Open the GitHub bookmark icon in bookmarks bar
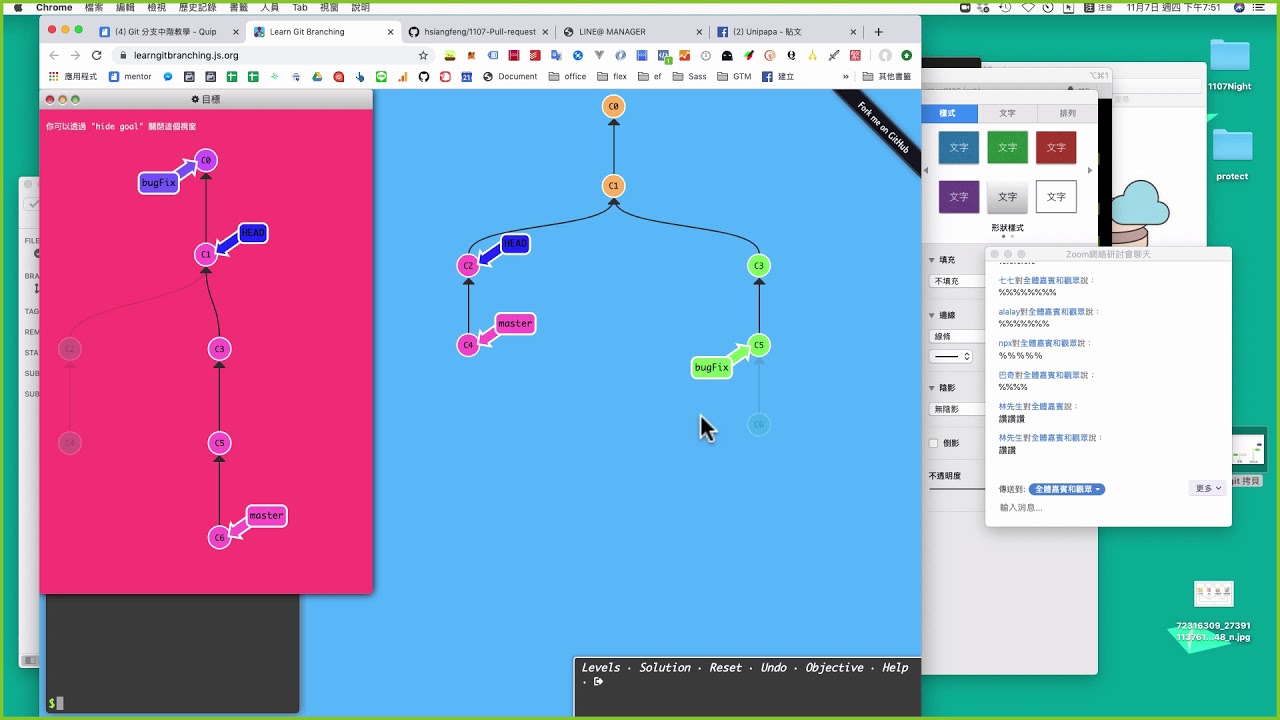Image resolution: width=1280 pixels, height=720 pixels. tap(423, 77)
